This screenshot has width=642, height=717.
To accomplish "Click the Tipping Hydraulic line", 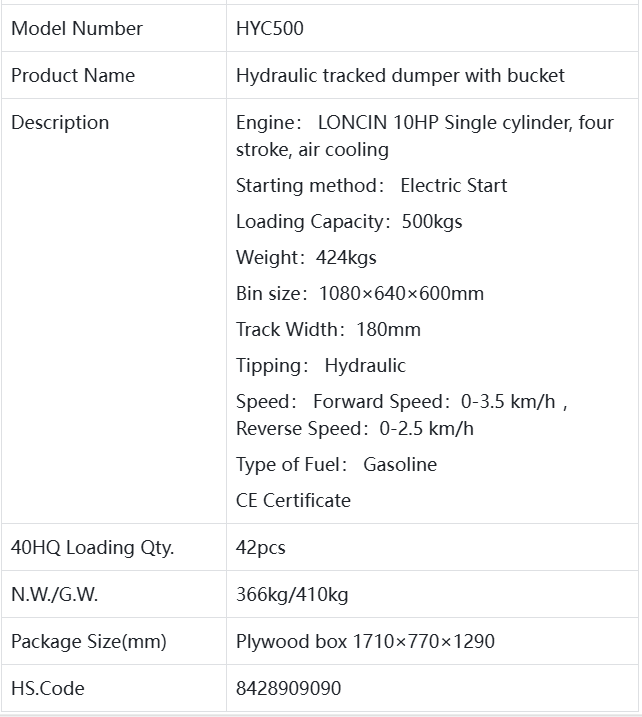I will (x=321, y=365).
